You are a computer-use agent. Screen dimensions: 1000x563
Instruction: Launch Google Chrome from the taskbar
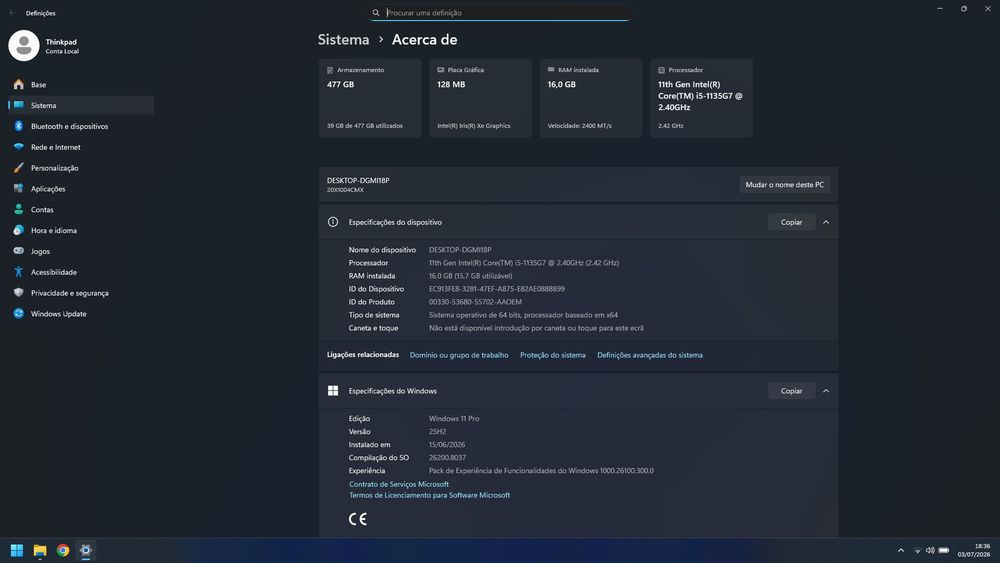62,550
